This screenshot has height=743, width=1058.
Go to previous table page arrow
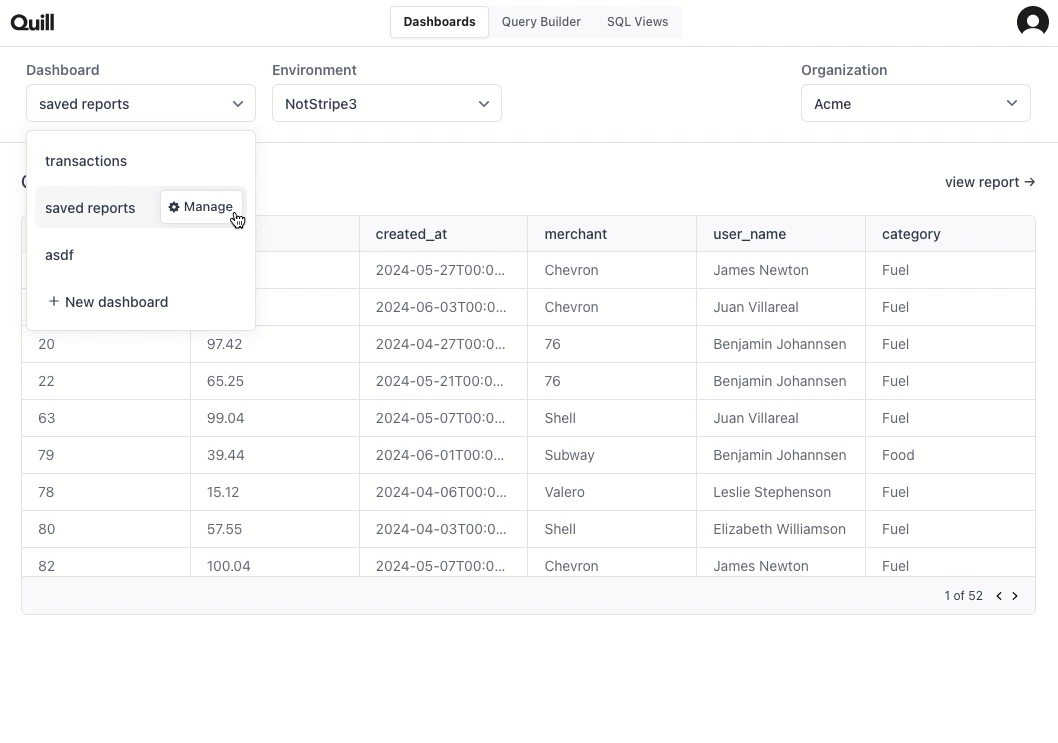pos(999,596)
